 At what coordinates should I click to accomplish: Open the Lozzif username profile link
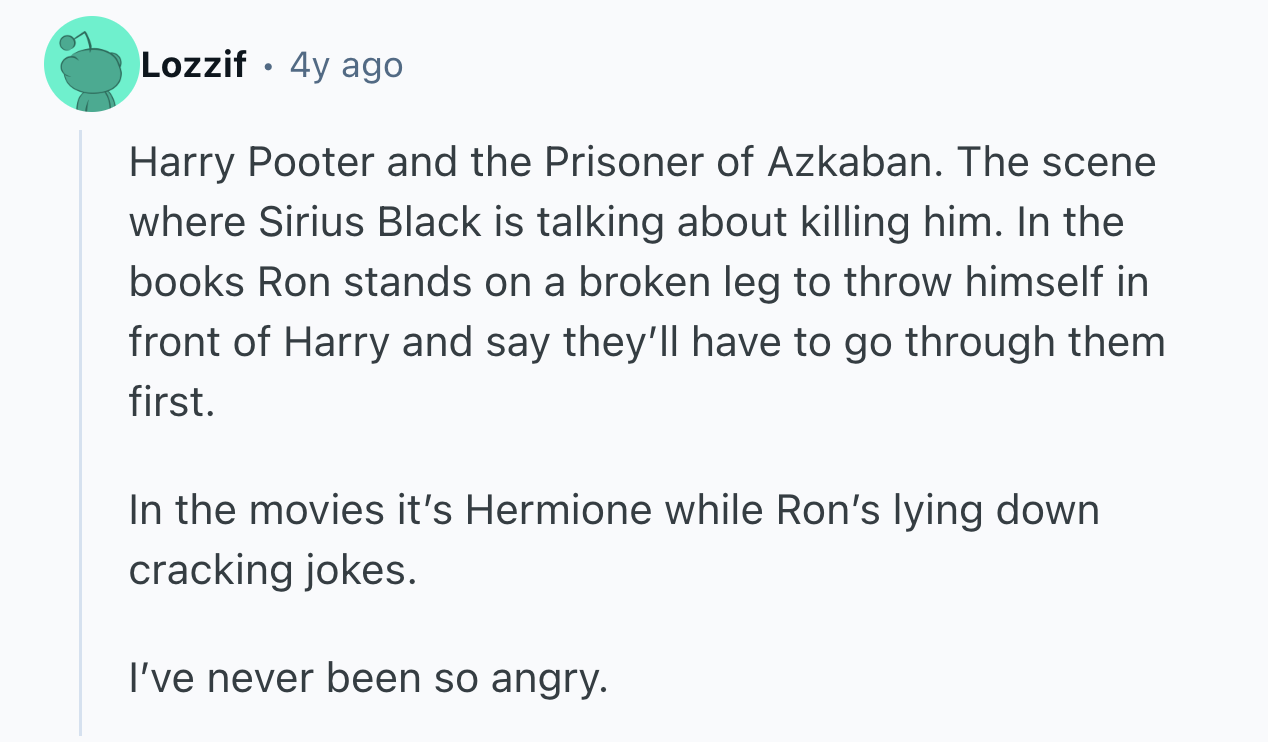point(193,66)
